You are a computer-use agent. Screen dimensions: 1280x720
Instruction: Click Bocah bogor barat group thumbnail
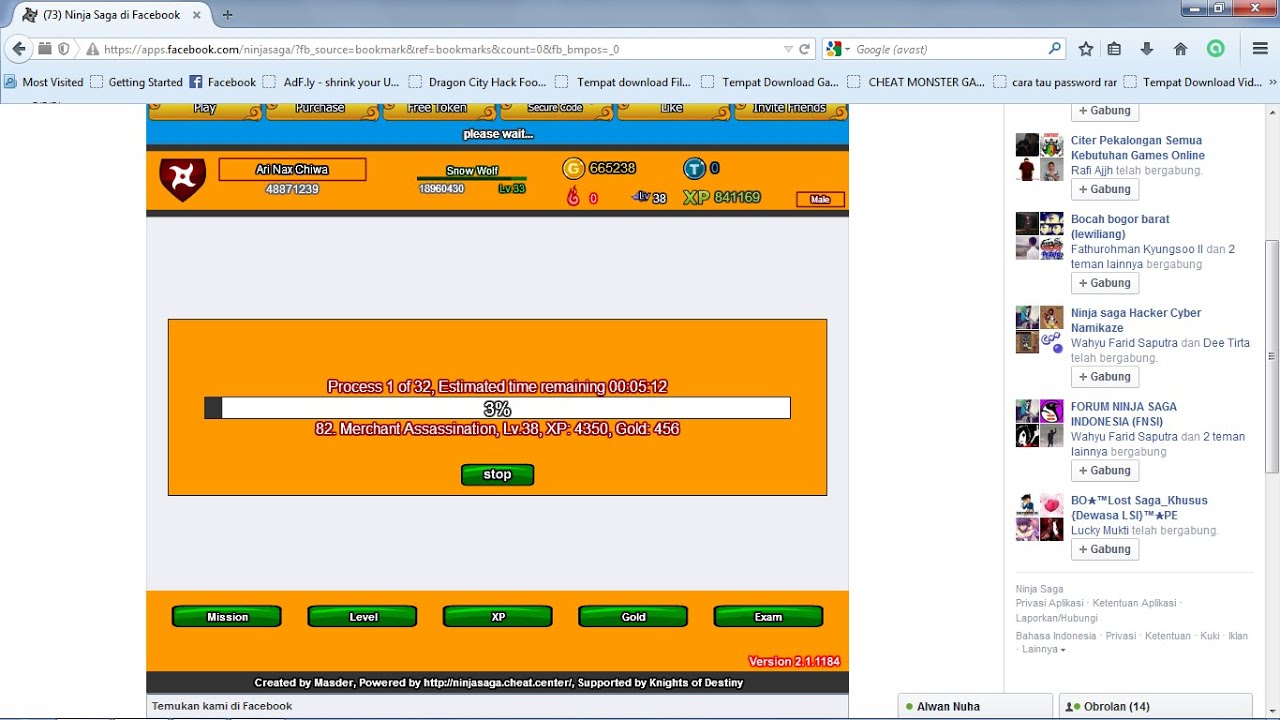(1040, 236)
